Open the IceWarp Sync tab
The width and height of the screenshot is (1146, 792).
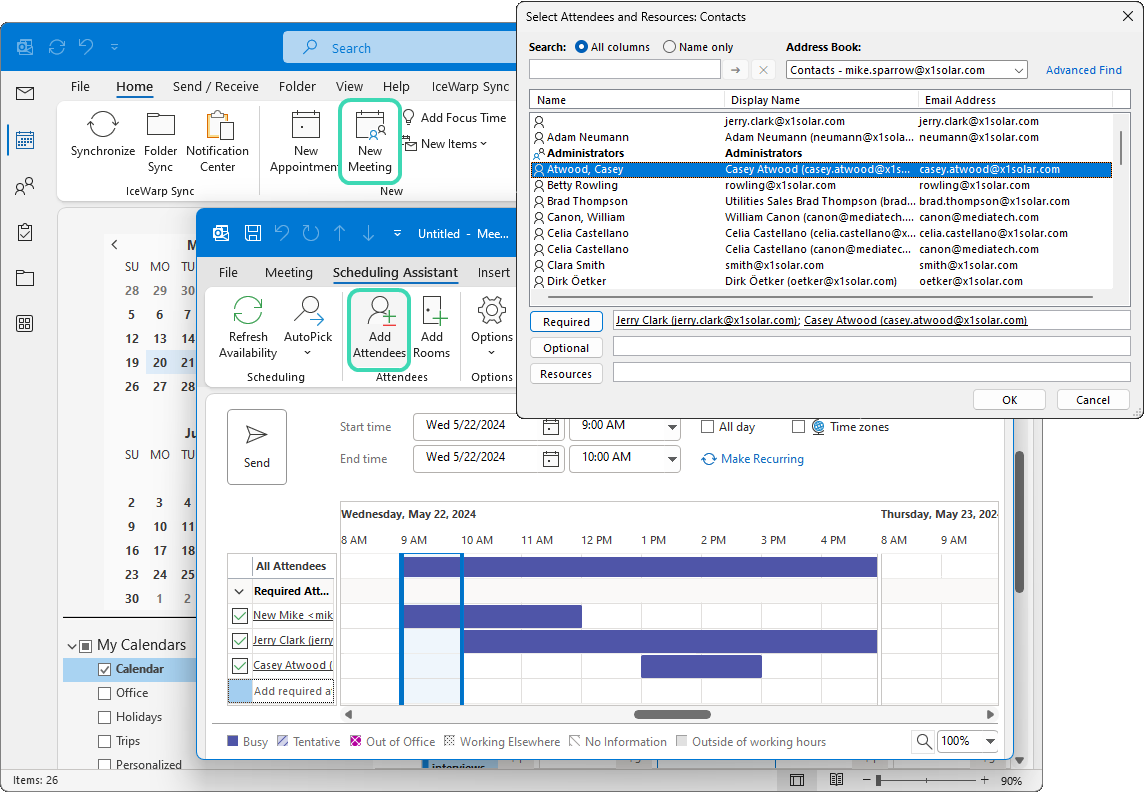pos(470,86)
